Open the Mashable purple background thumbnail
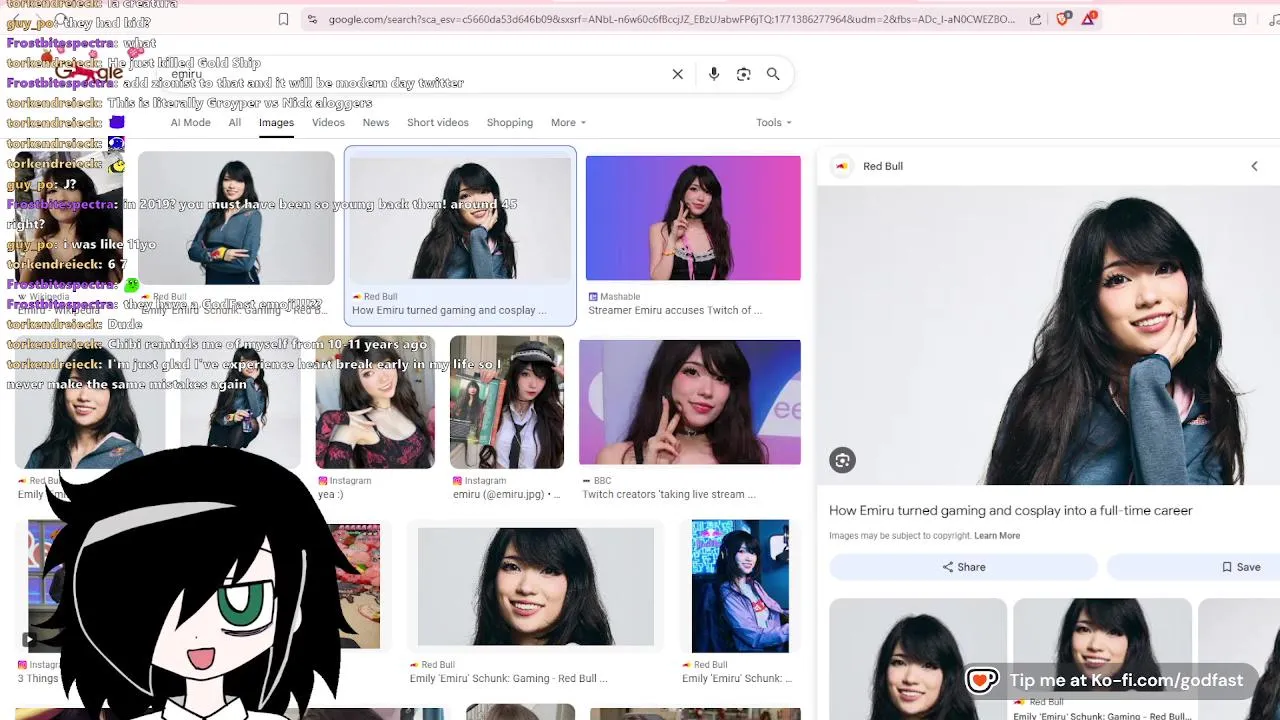Viewport: 1280px width, 720px height. coord(693,218)
